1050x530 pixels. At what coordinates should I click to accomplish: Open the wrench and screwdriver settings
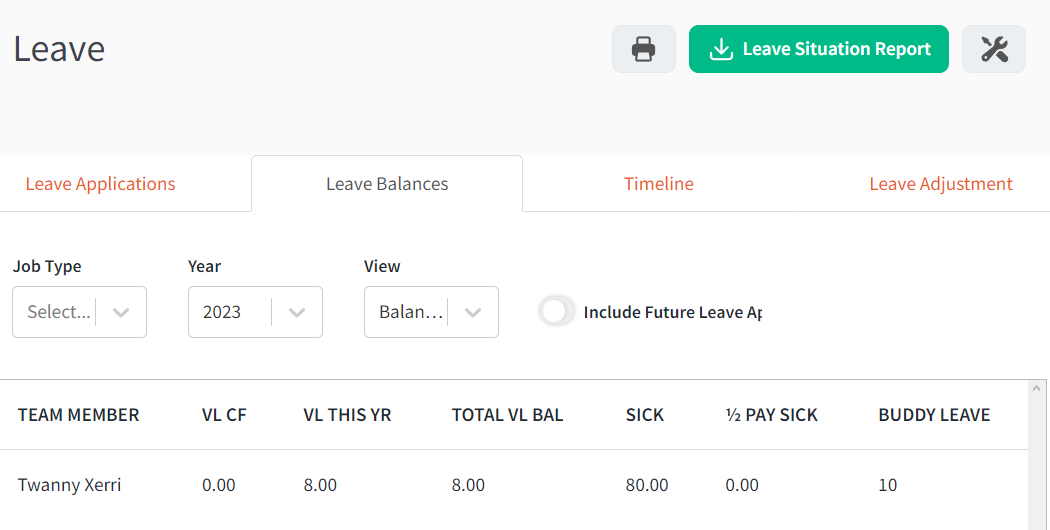(x=994, y=49)
